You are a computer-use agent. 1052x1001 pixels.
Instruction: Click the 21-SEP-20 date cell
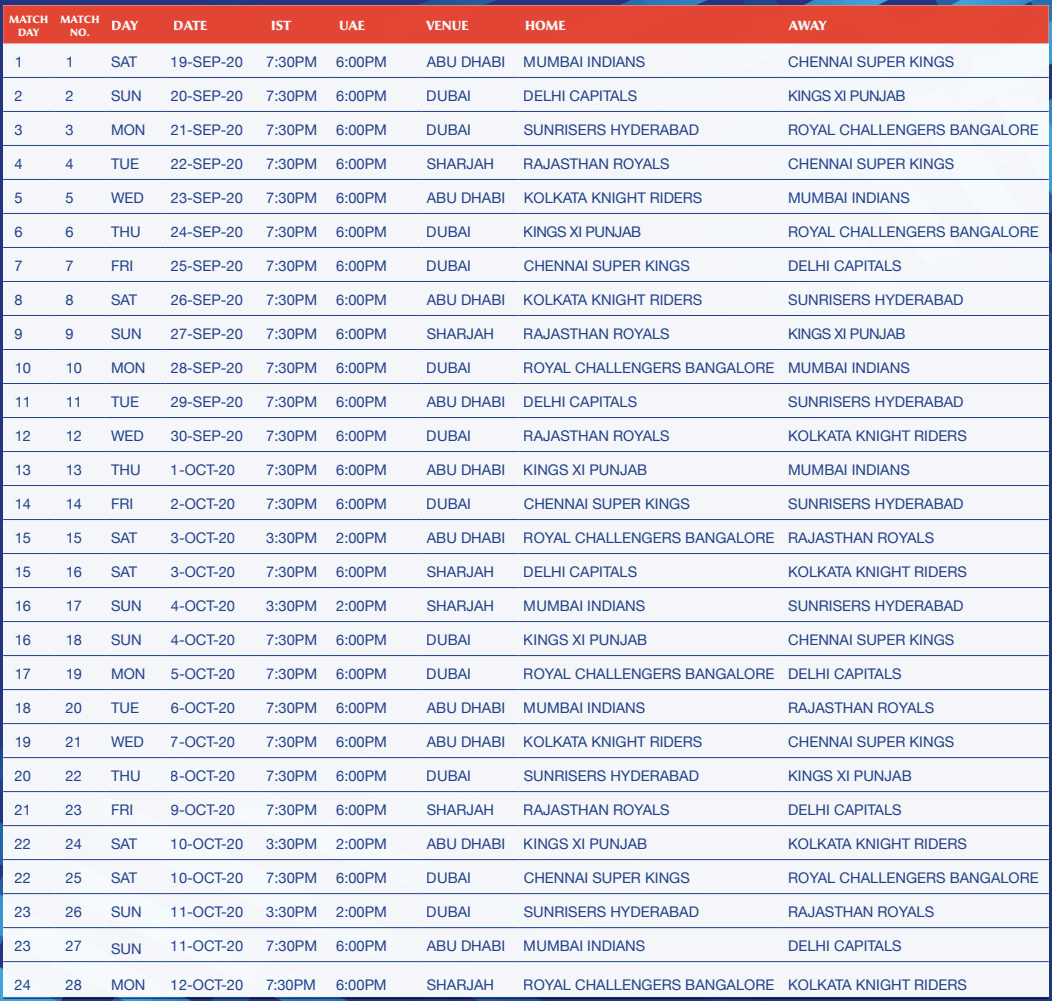[206, 130]
